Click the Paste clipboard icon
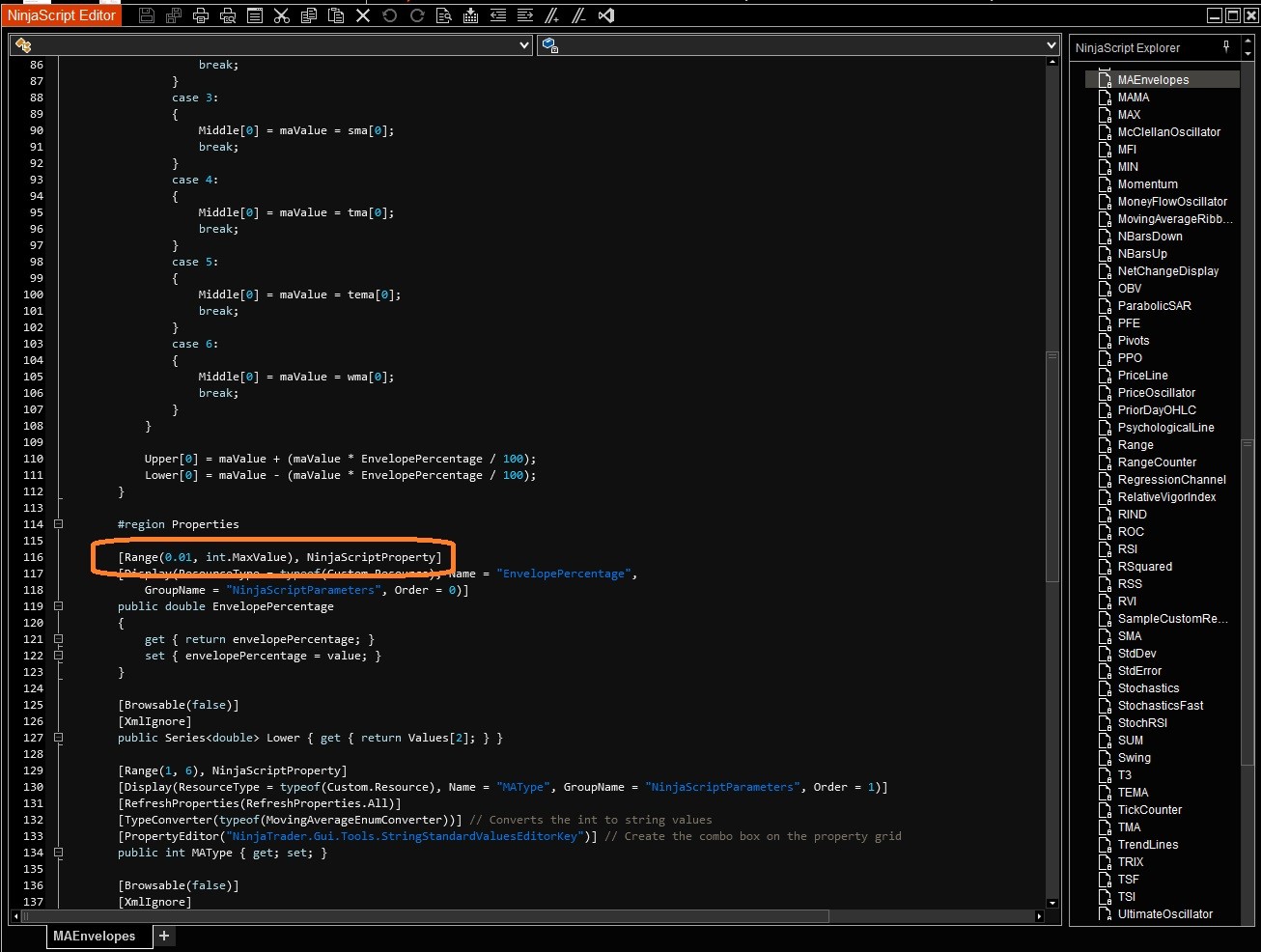 pos(336,15)
